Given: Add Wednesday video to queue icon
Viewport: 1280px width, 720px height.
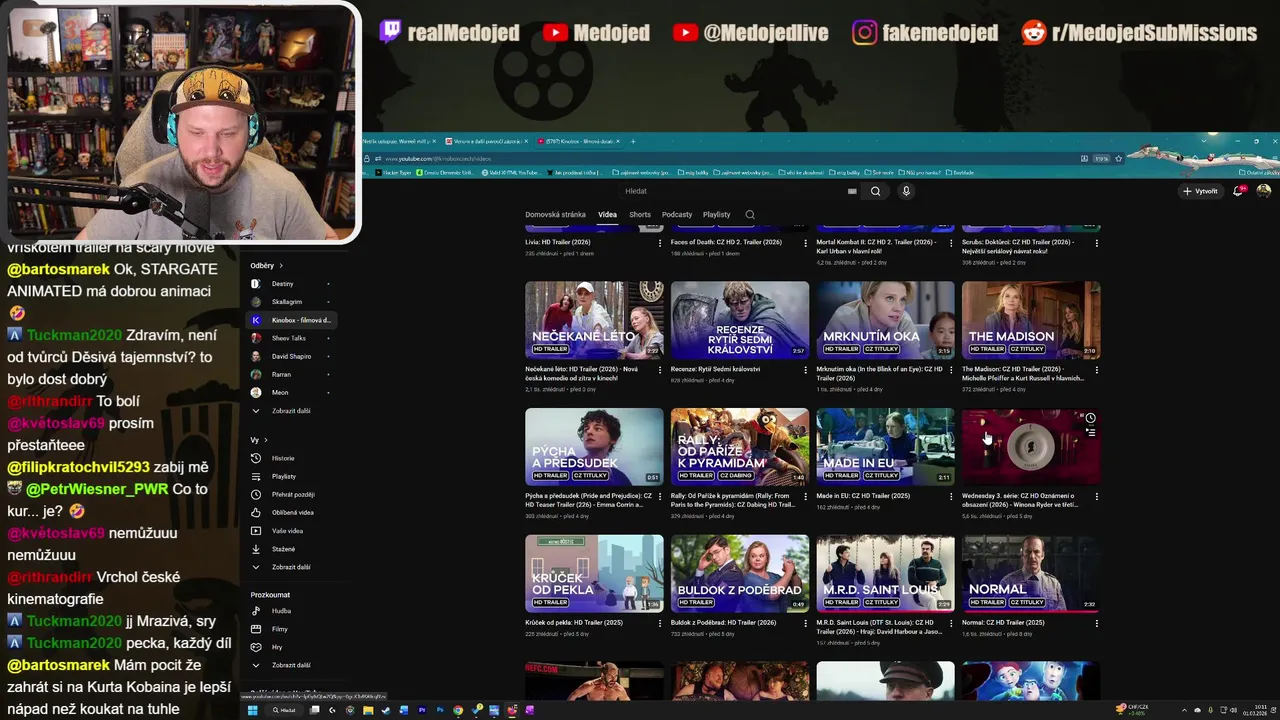Looking at the screenshot, I should (x=1090, y=432).
